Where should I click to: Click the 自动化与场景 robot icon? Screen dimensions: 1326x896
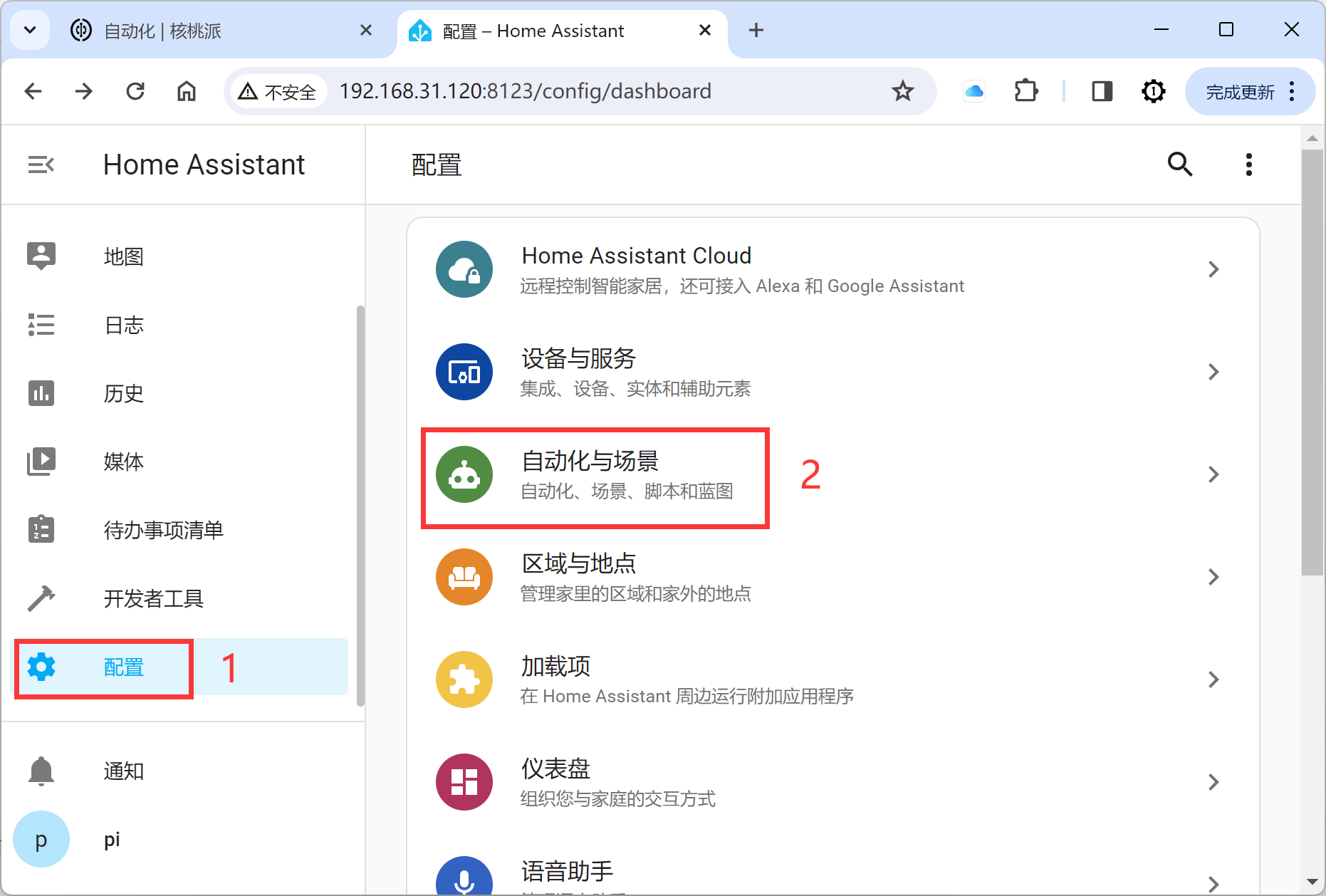point(464,474)
